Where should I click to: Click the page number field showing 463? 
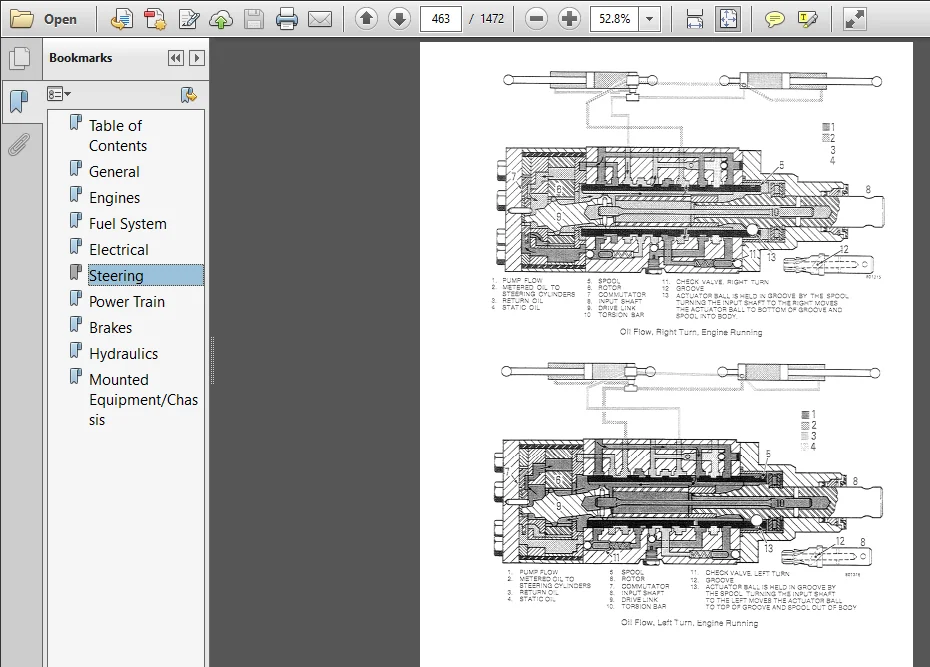click(441, 19)
